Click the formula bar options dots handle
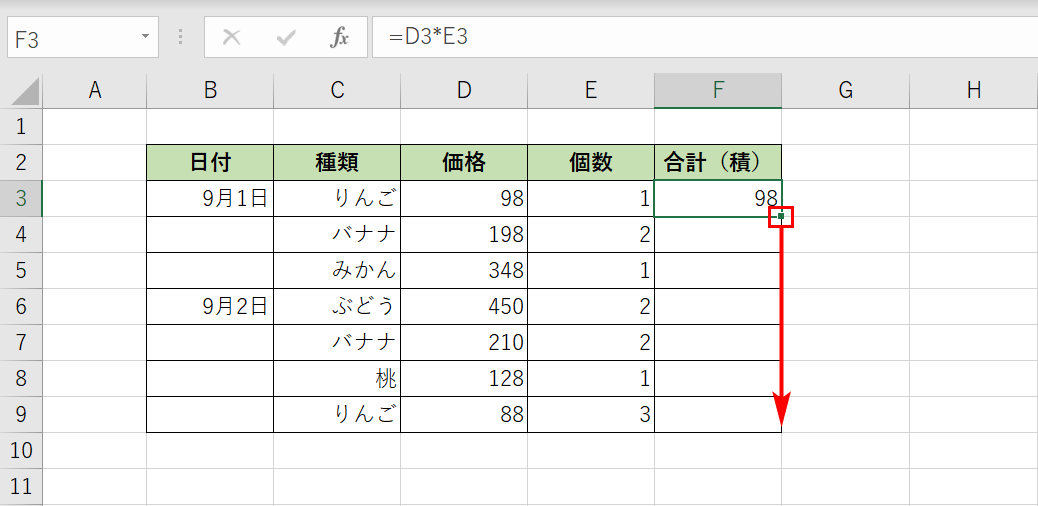 coord(180,37)
